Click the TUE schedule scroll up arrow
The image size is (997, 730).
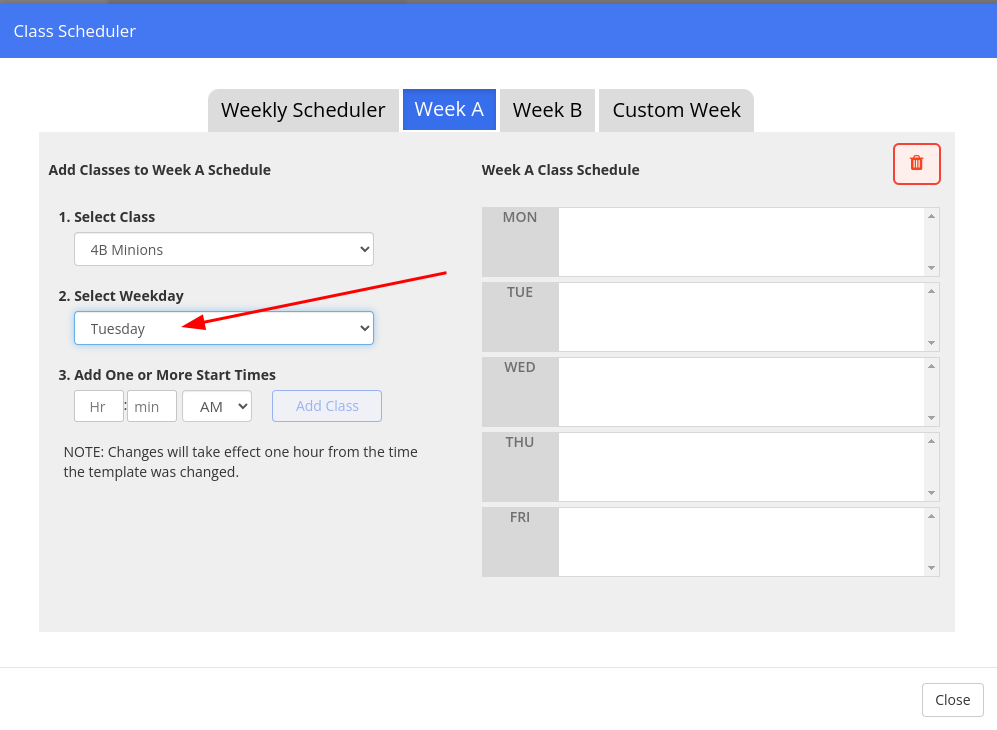click(x=932, y=291)
